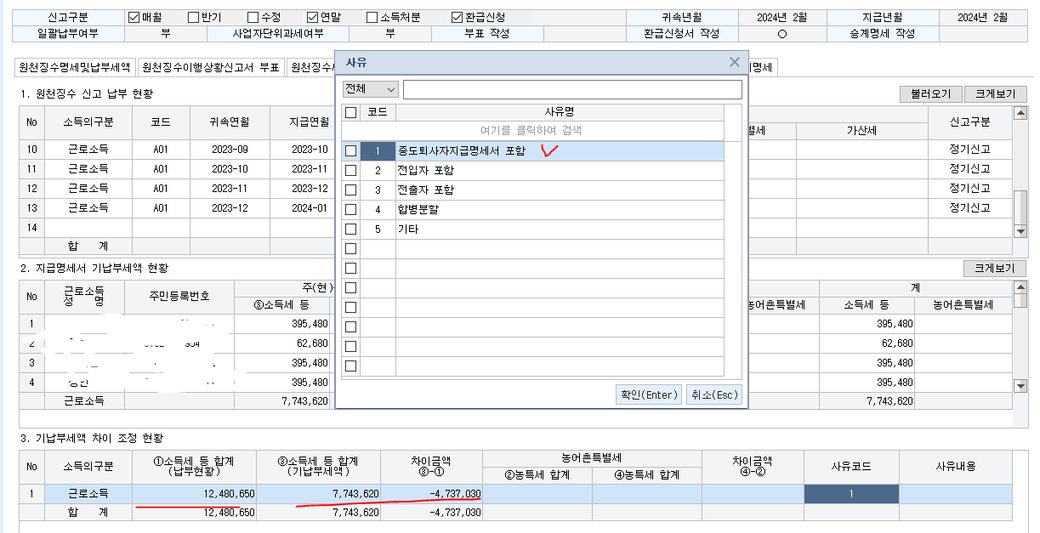Tick checkbox for 전입자 포함 row
The image size is (1040, 533).
coord(350,170)
